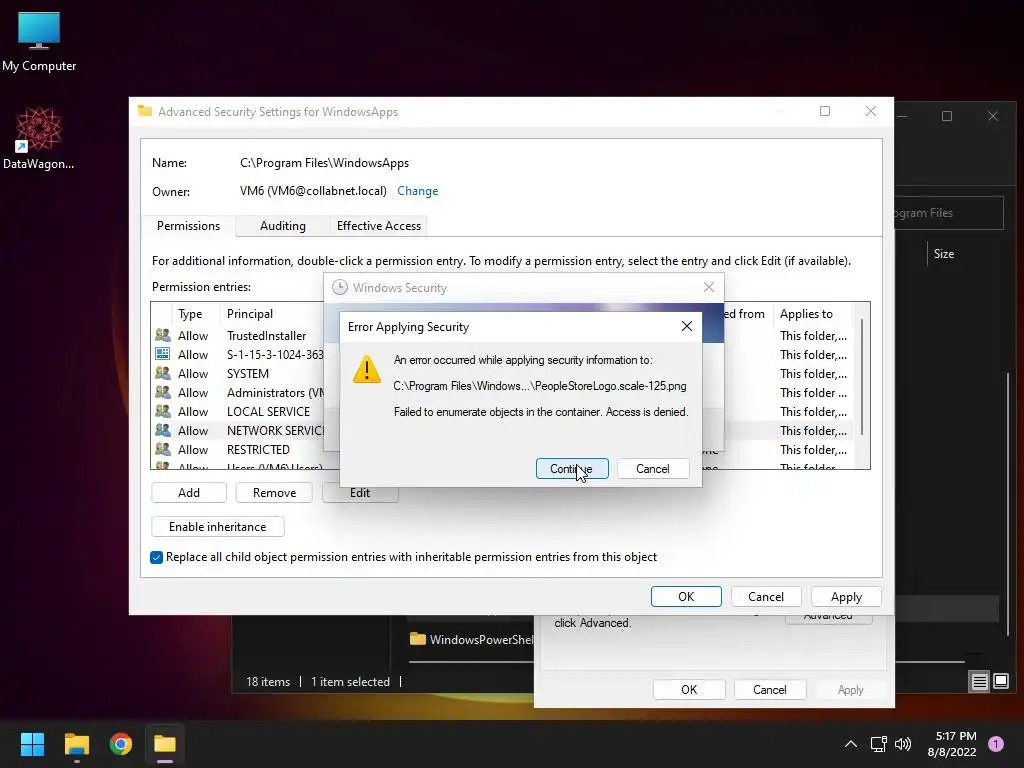
Task: Click the yellow warning triangle icon
Action: point(366,370)
